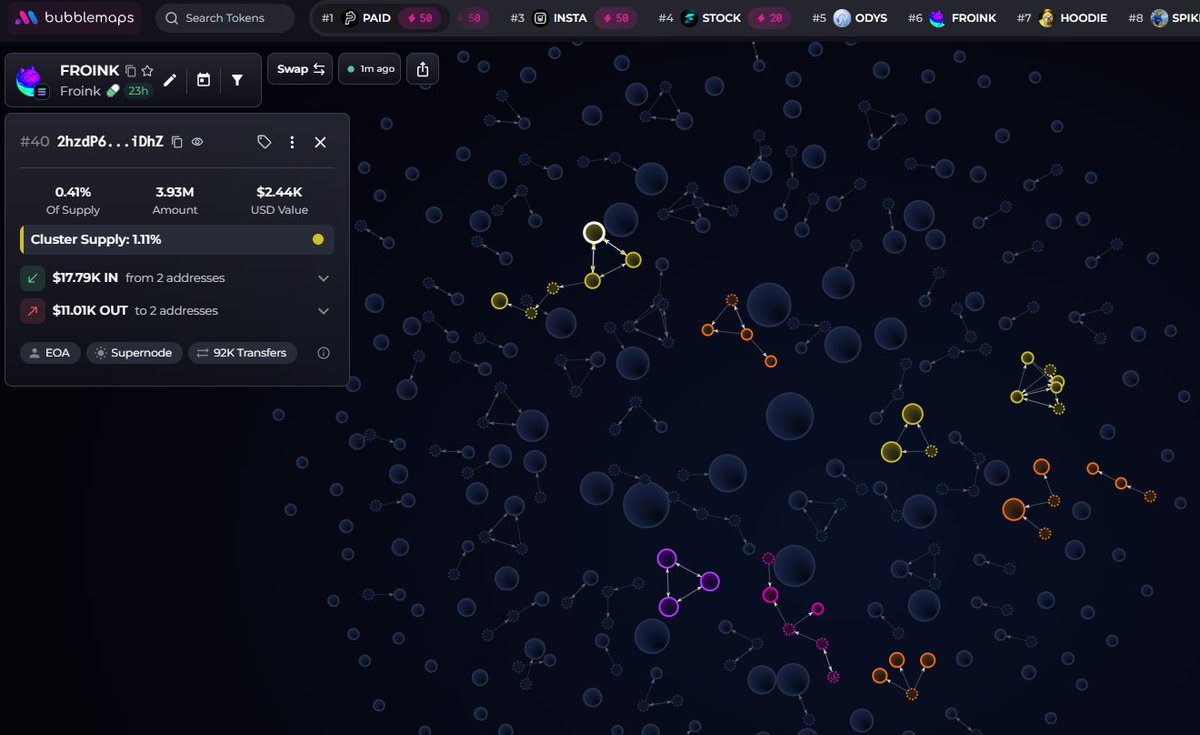Toggle the eye visibility icon for wallet #40
Screen dimensions: 1200x735
[x=197, y=142]
